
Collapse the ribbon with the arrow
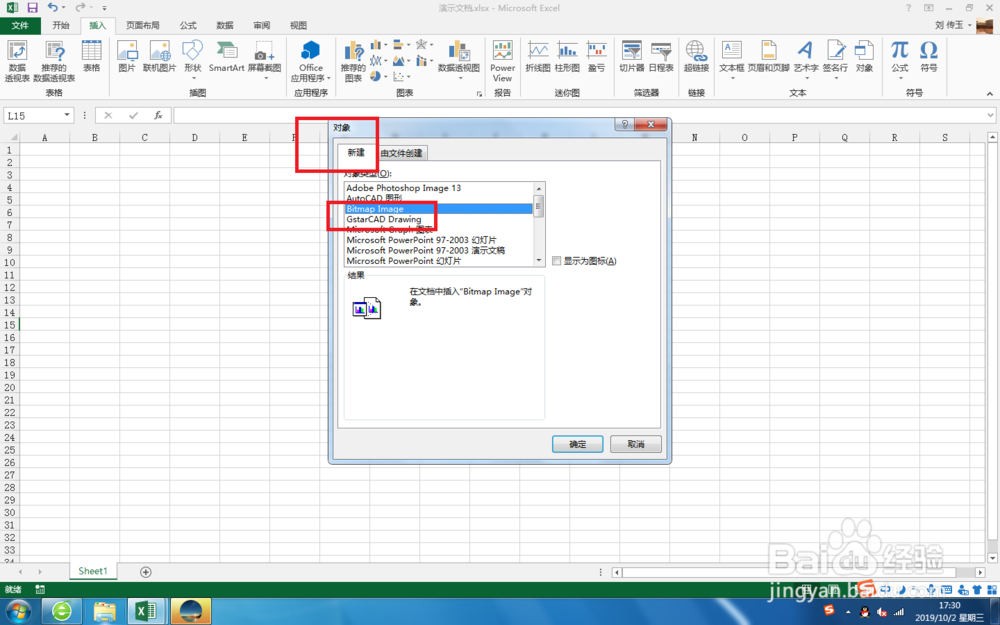tap(989, 94)
